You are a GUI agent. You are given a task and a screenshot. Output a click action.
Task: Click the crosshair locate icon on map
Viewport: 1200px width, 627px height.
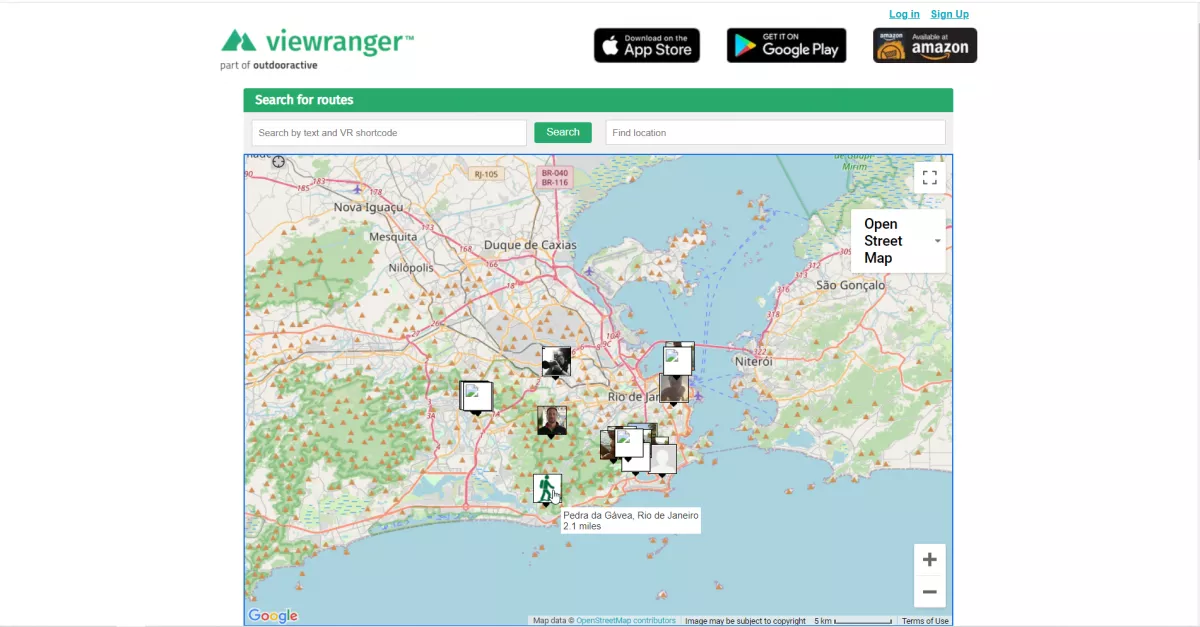(278, 161)
